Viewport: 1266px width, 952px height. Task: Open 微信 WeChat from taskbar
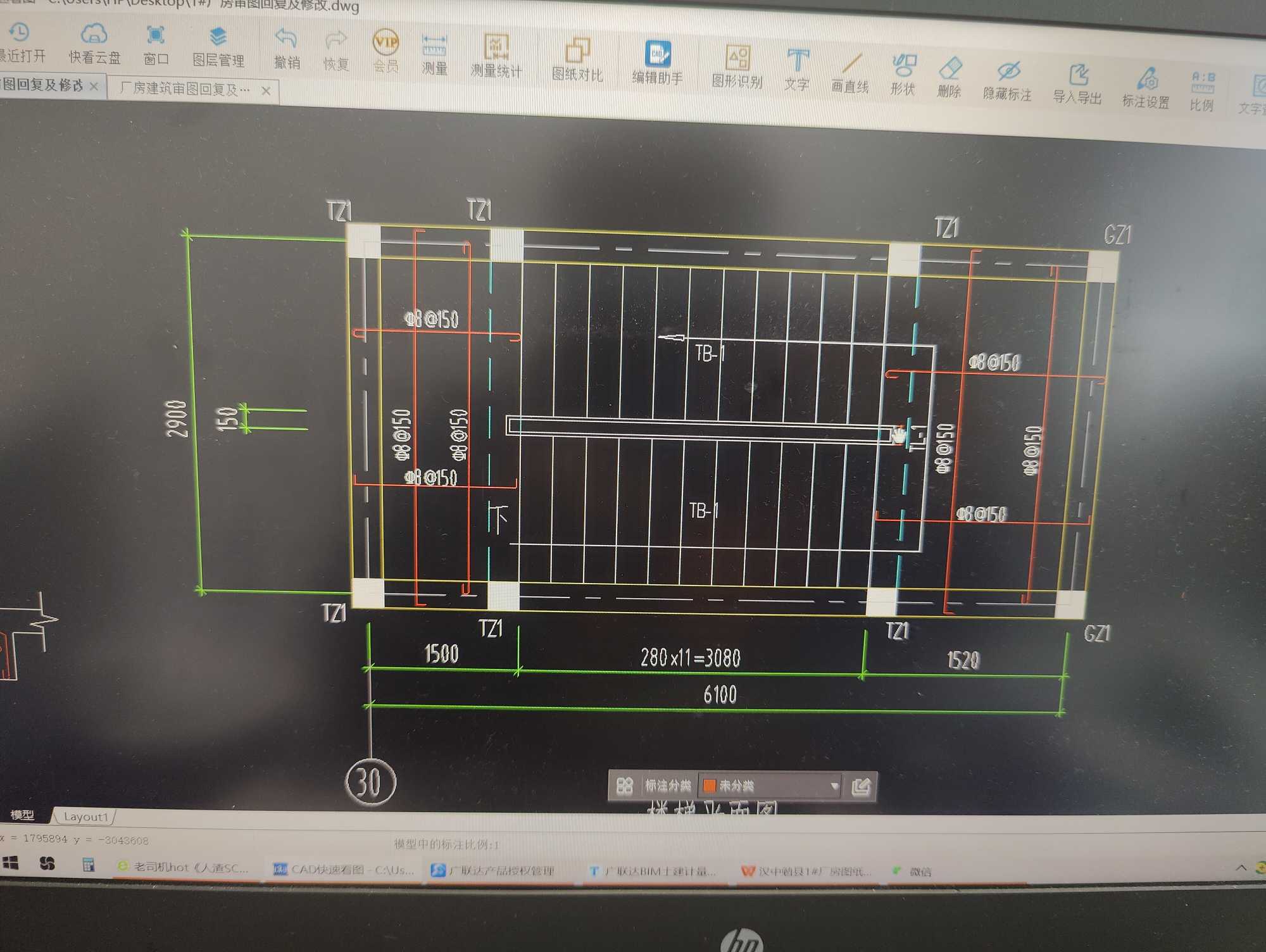912,872
